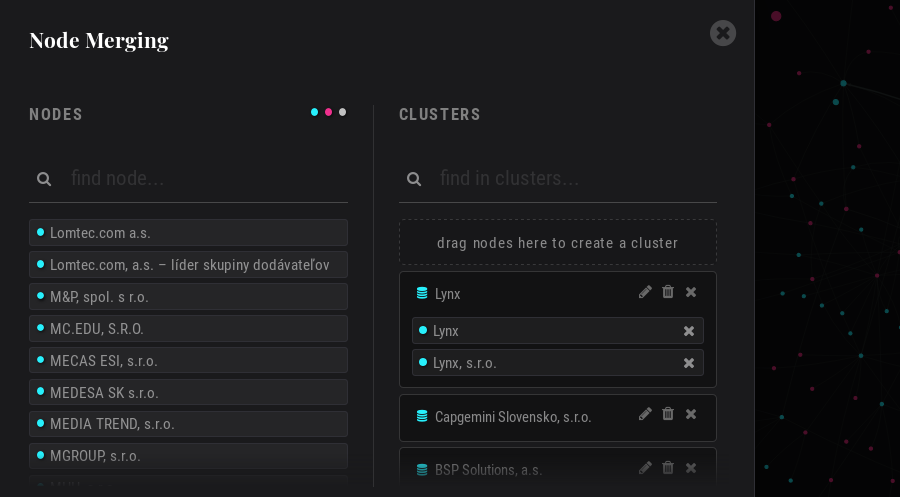Delete the BSP Solutions cluster
900x497 pixels.
point(668,468)
